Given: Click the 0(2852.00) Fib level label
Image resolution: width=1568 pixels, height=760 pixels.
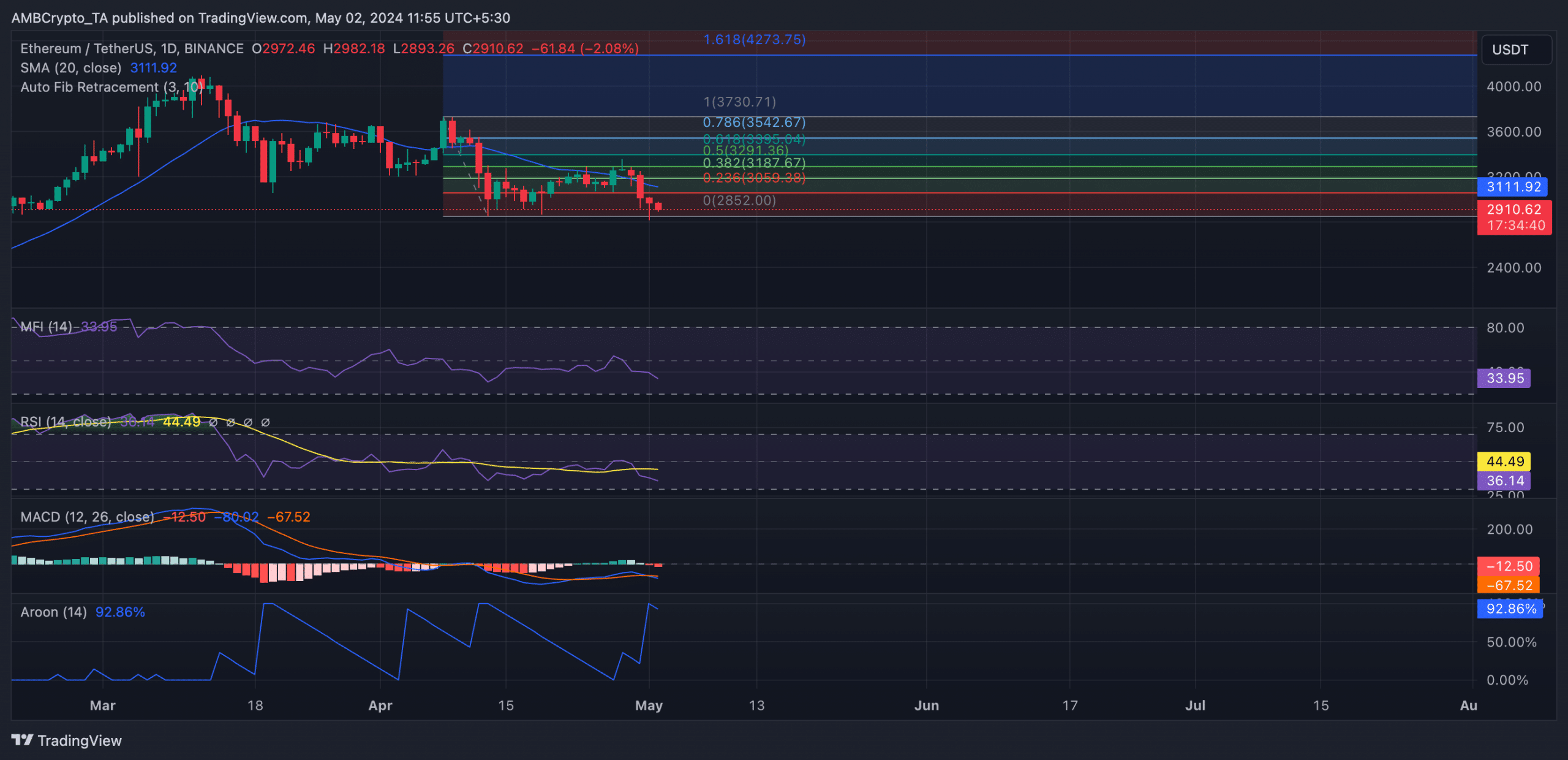Looking at the screenshot, I should (x=739, y=200).
